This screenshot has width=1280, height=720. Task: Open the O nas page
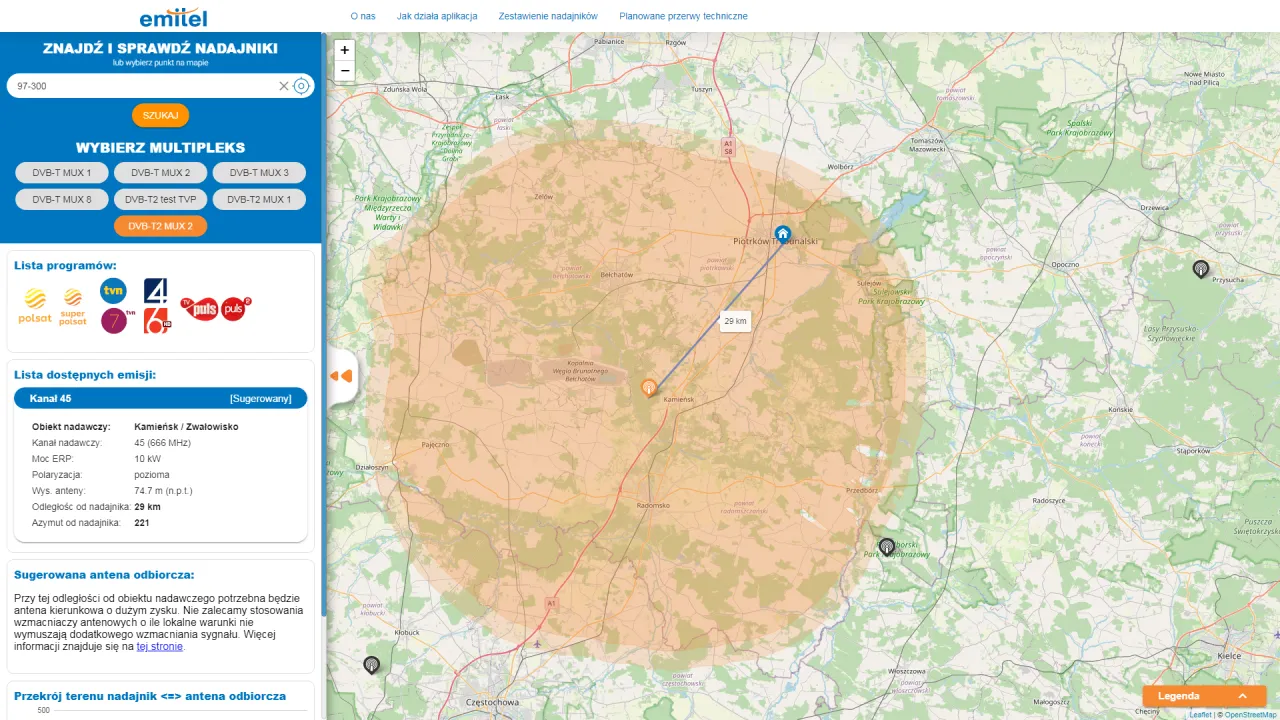pyautogui.click(x=362, y=16)
